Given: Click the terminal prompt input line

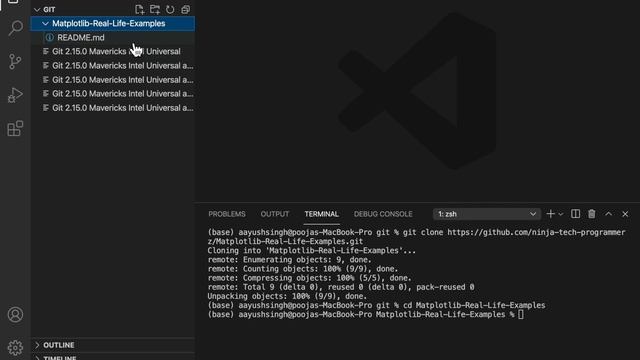Looking at the screenshot, I should click(366, 315).
